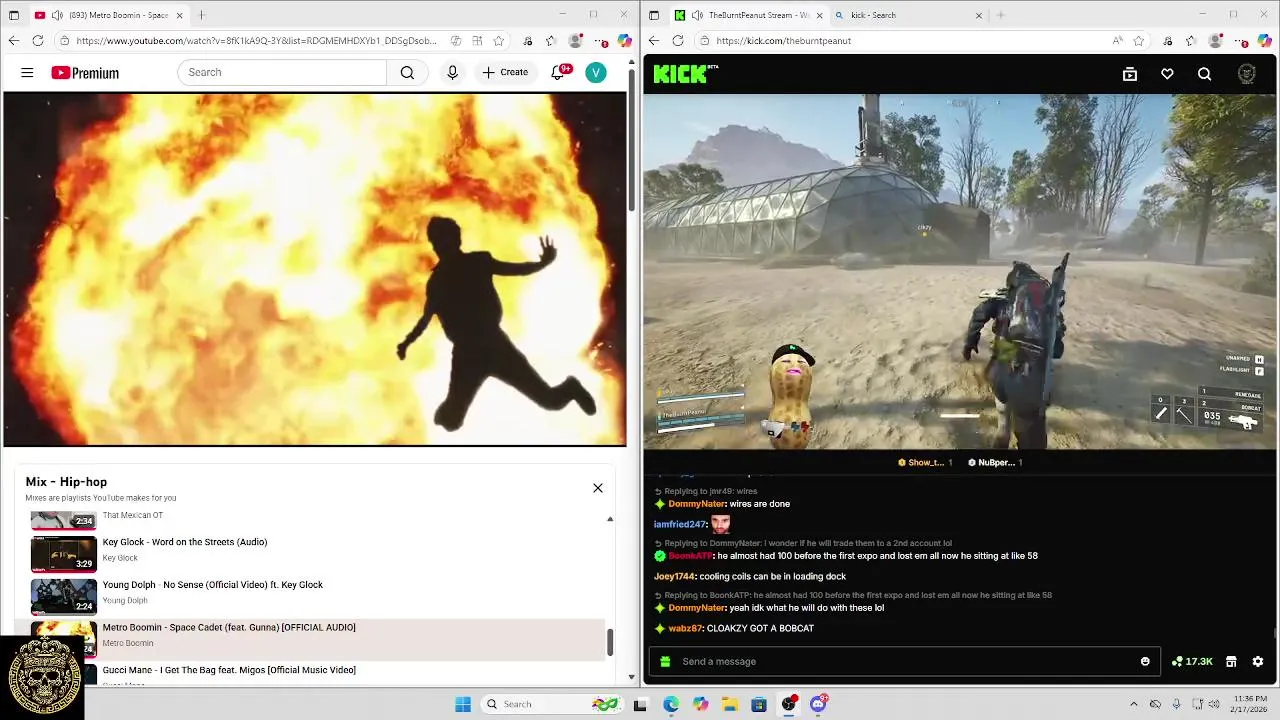Open tab actions menu in YouTube window
Viewport: 1280px width, 720px height.
tap(13, 15)
